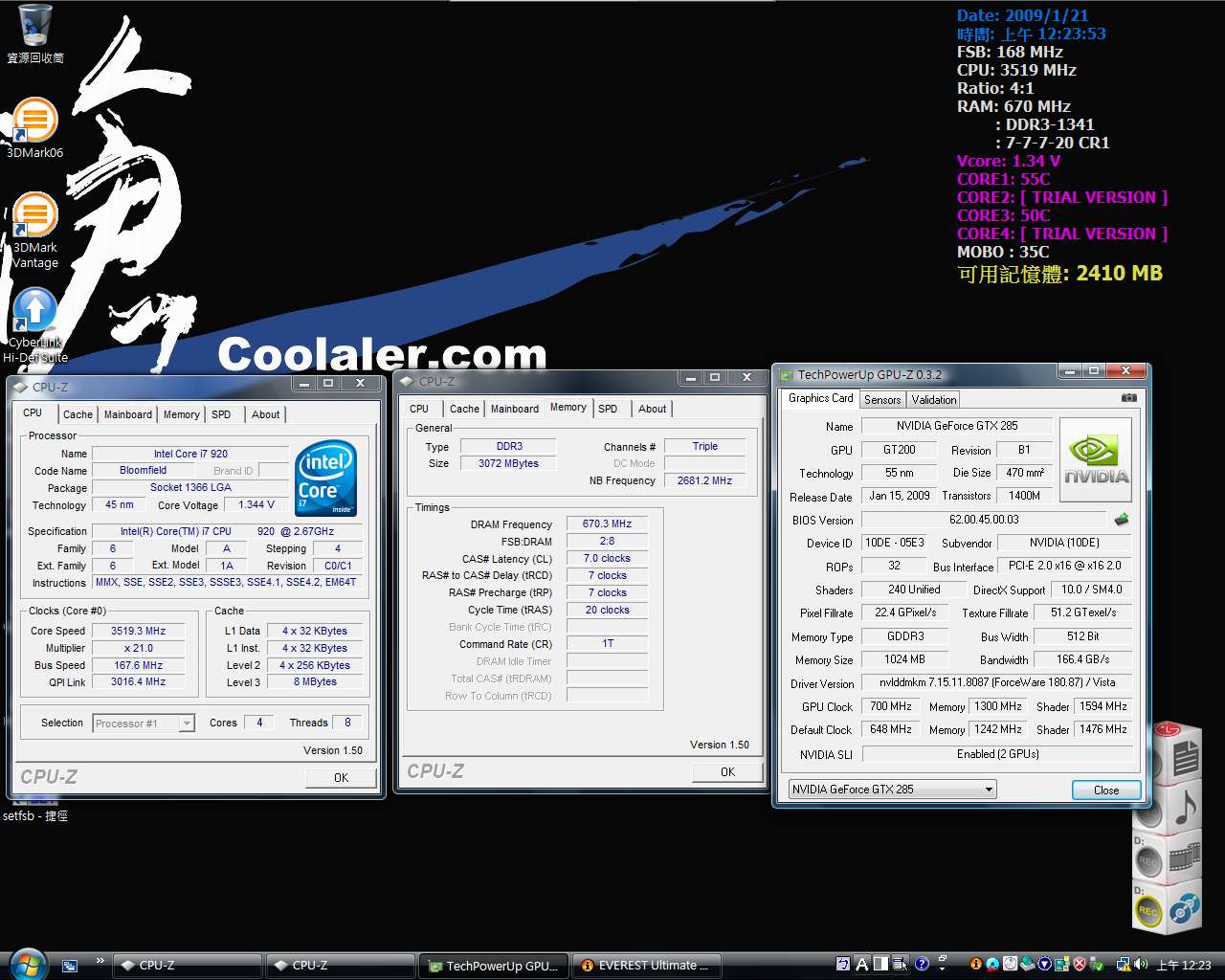Click the GPU-Z BIOS save chip icon

[x=1122, y=520]
